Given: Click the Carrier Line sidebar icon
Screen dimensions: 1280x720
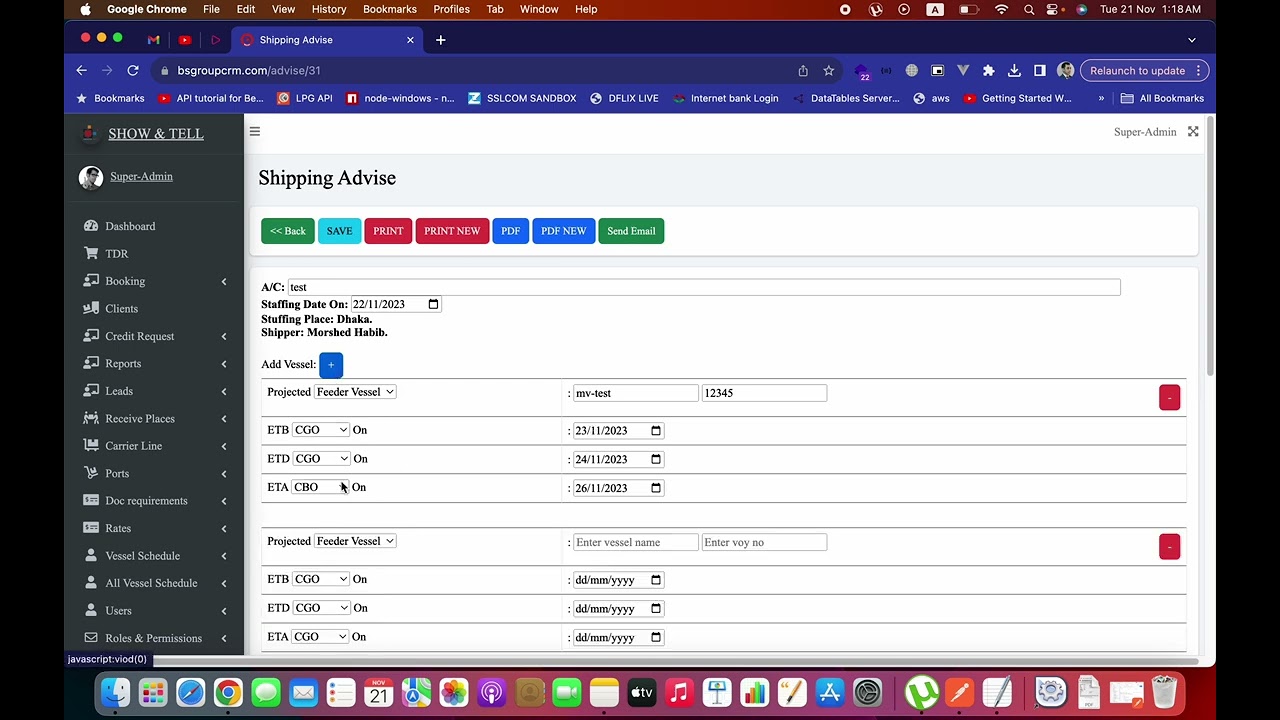Looking at the screenshot, I should [x=91, y=446].
